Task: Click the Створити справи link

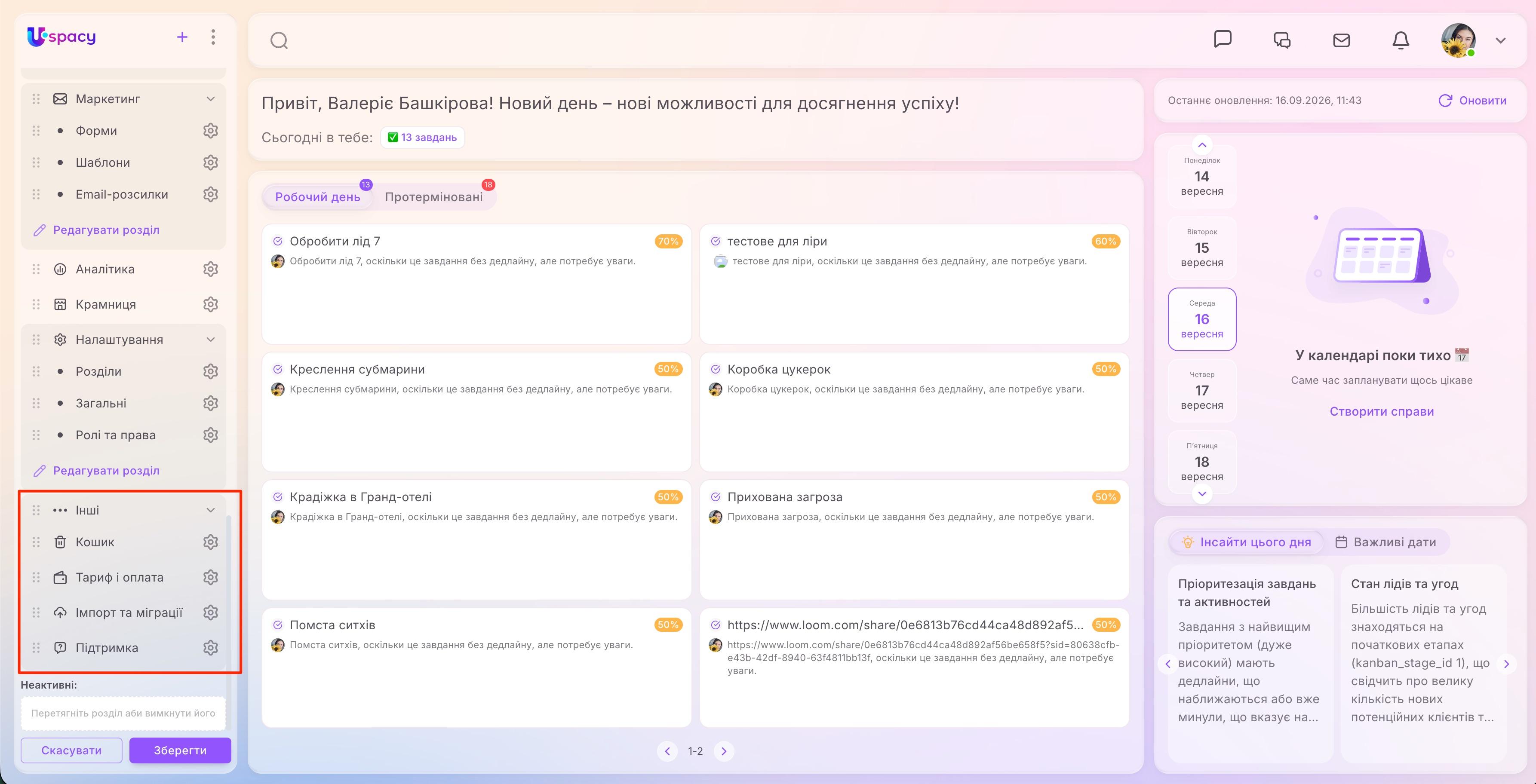Action: coord(1382,411)
